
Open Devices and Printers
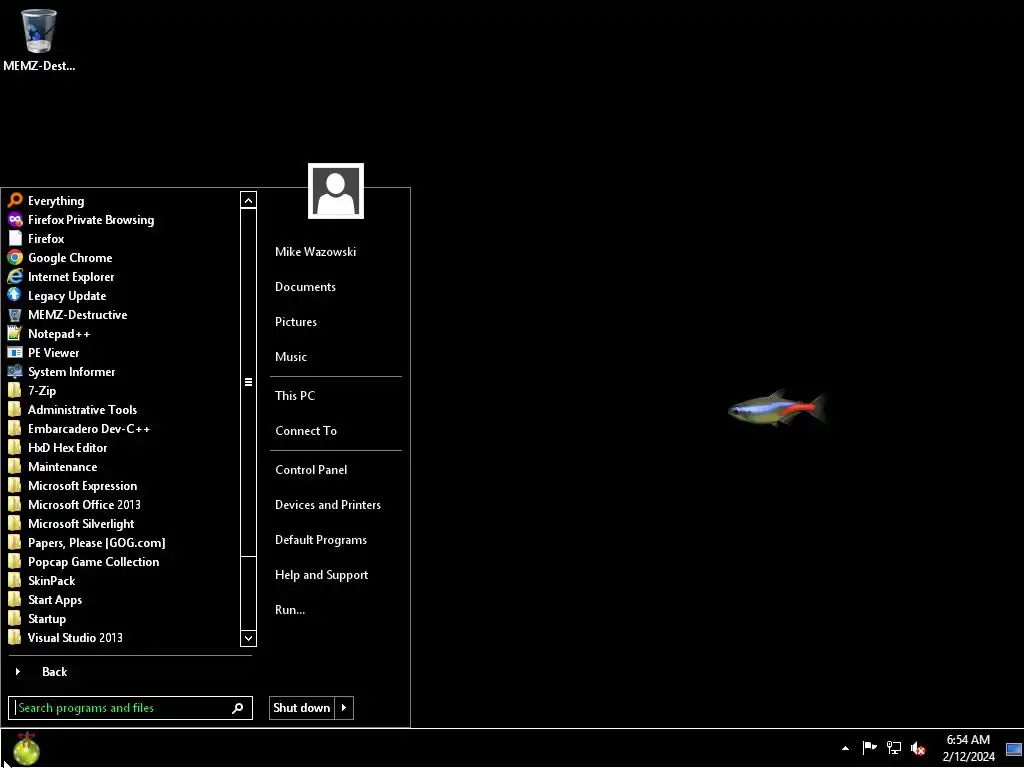pos(328,505)
